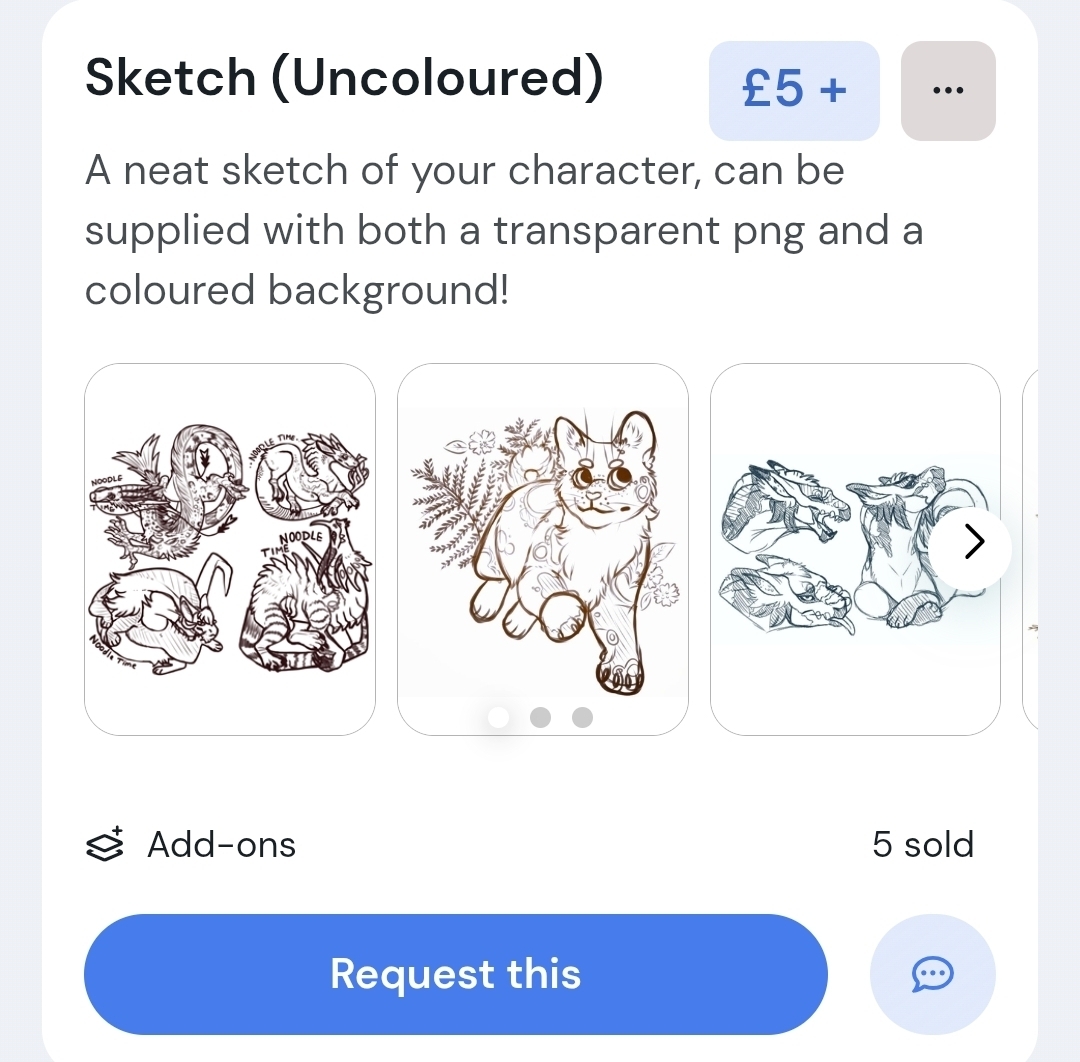Select the first carousel page dot
Viewport: 1080px width, 1062px height.
point(498,717)
